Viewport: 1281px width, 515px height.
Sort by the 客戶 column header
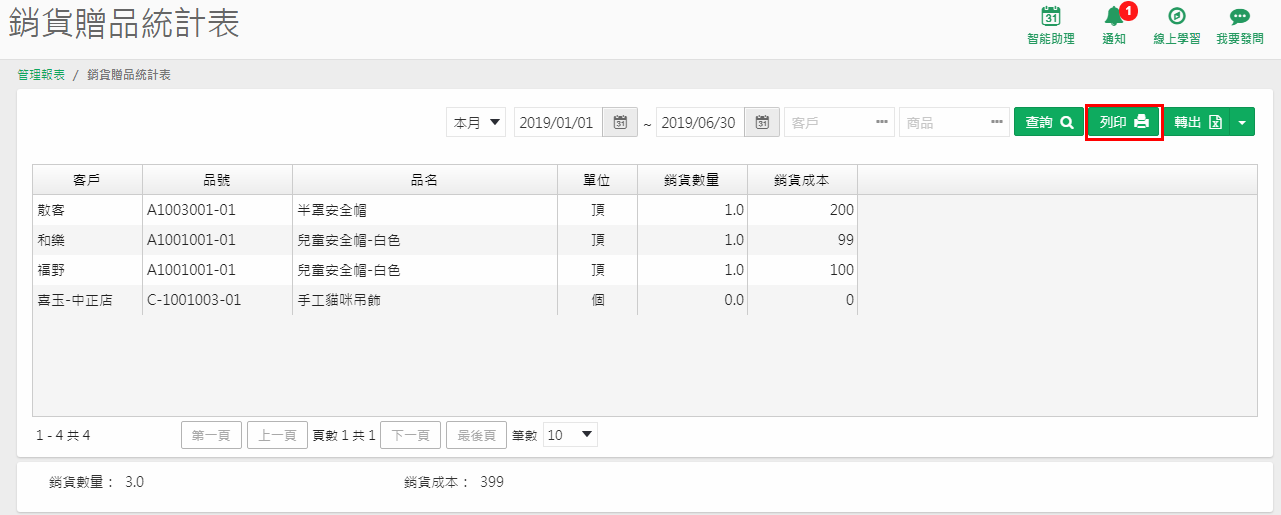(x=87, y=180)
